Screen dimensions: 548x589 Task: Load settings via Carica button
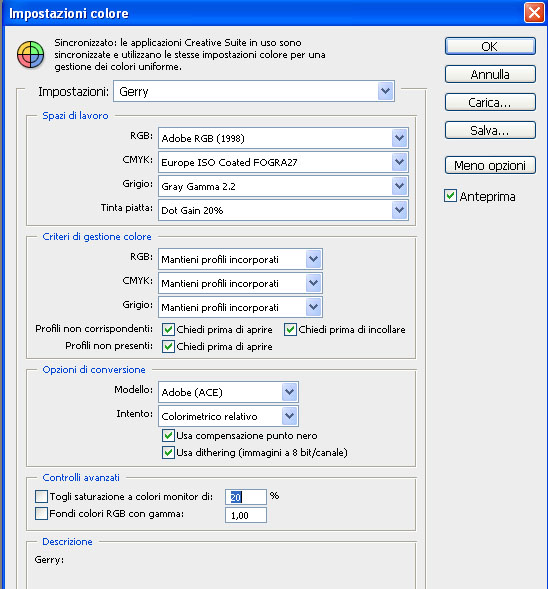pos(490,102)
